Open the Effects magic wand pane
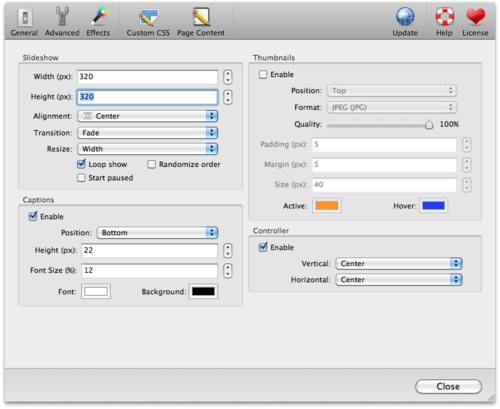Screen dimensions: 500x409 (98, 22)
